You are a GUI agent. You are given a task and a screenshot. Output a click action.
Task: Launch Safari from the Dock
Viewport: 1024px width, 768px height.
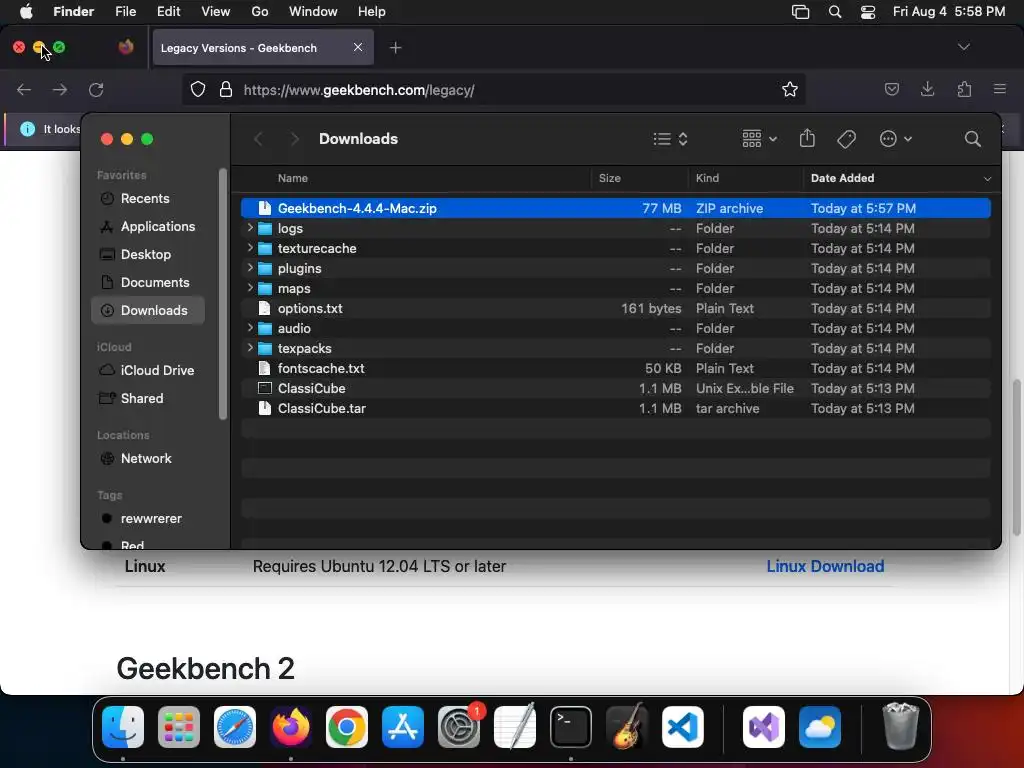click(x=235, y=726)
